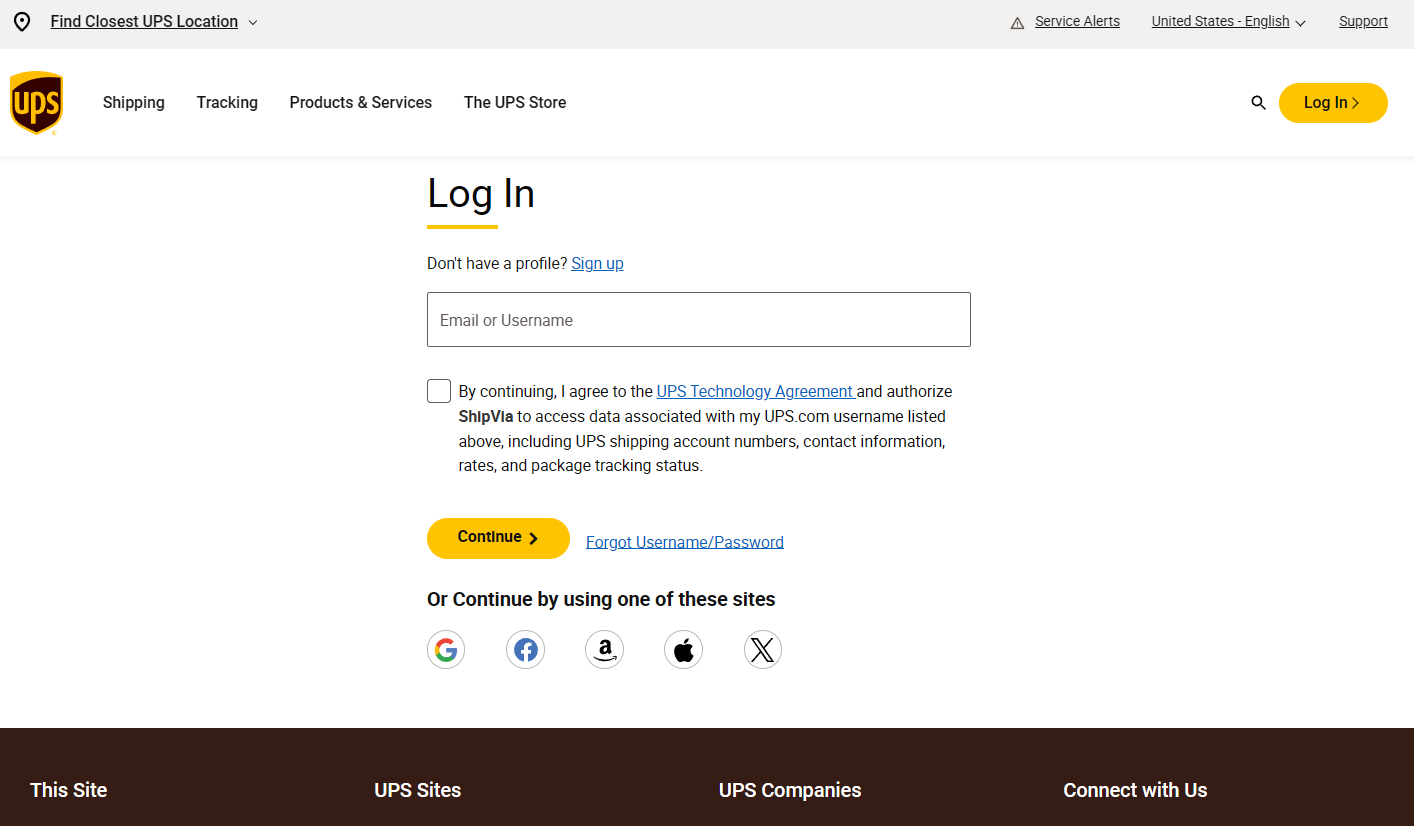Open the Shipping menu

click(134, 102)
